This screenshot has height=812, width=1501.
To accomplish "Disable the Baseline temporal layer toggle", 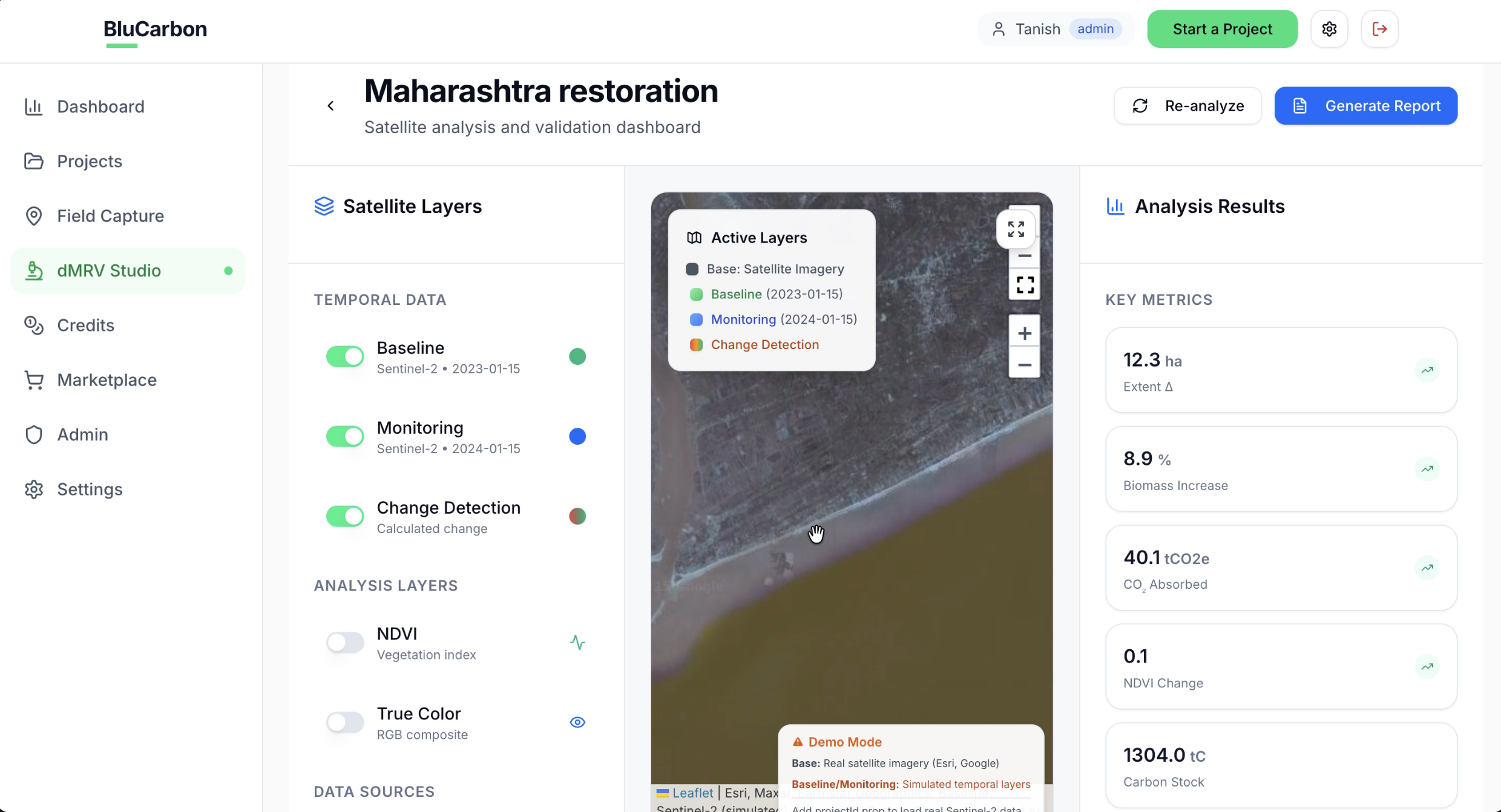I will click(345, 356).
